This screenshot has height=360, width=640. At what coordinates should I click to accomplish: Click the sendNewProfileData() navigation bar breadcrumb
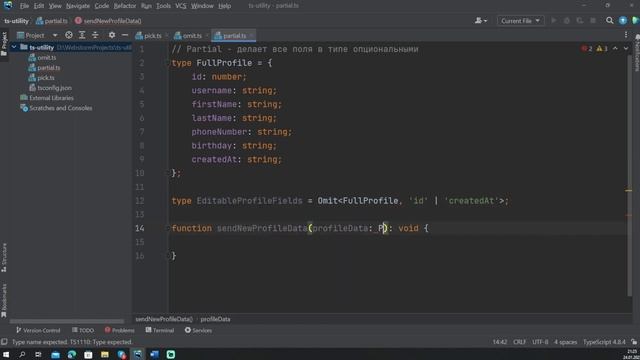tap(108, 21)
